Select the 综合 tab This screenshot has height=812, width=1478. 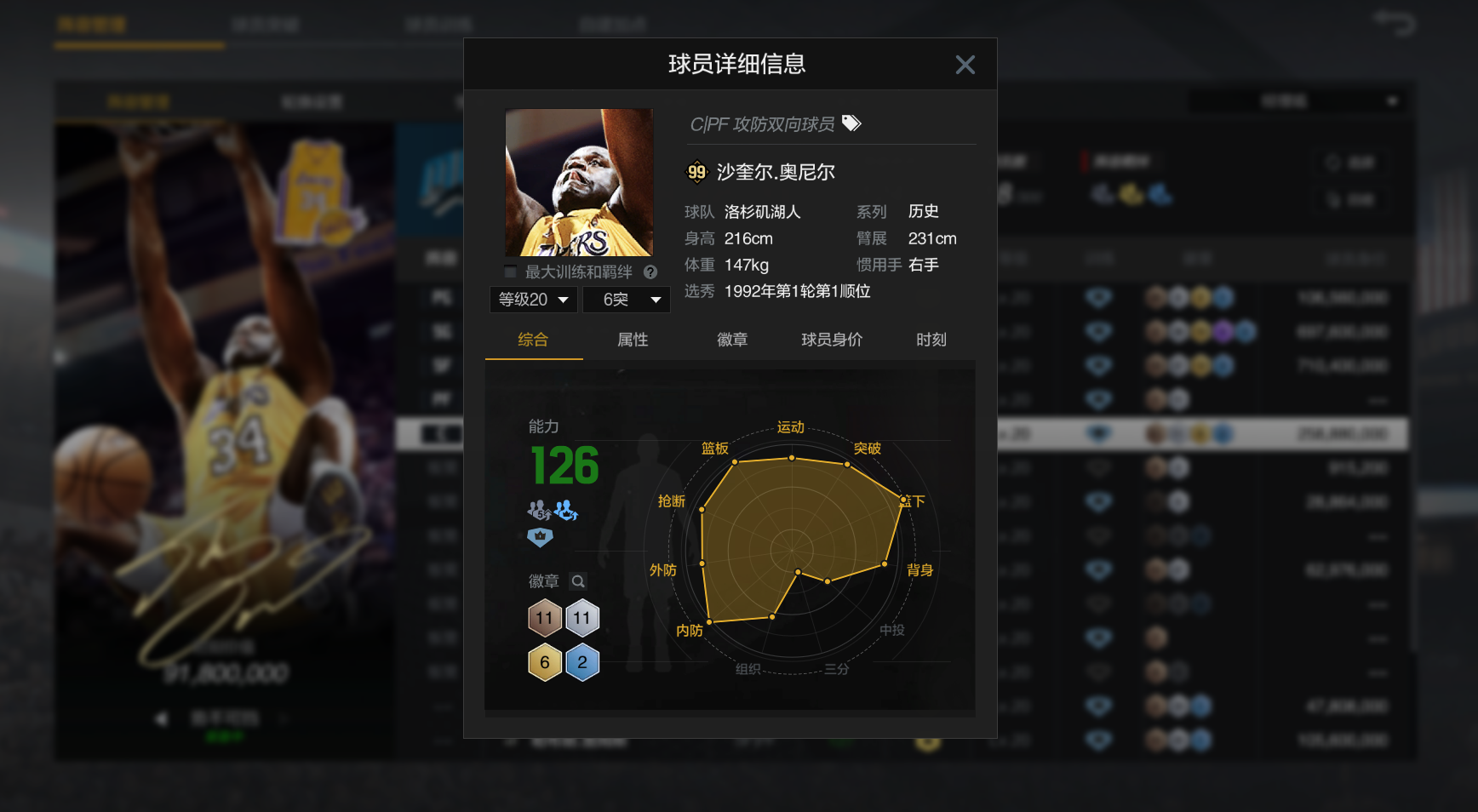click(x=533, y=340)
